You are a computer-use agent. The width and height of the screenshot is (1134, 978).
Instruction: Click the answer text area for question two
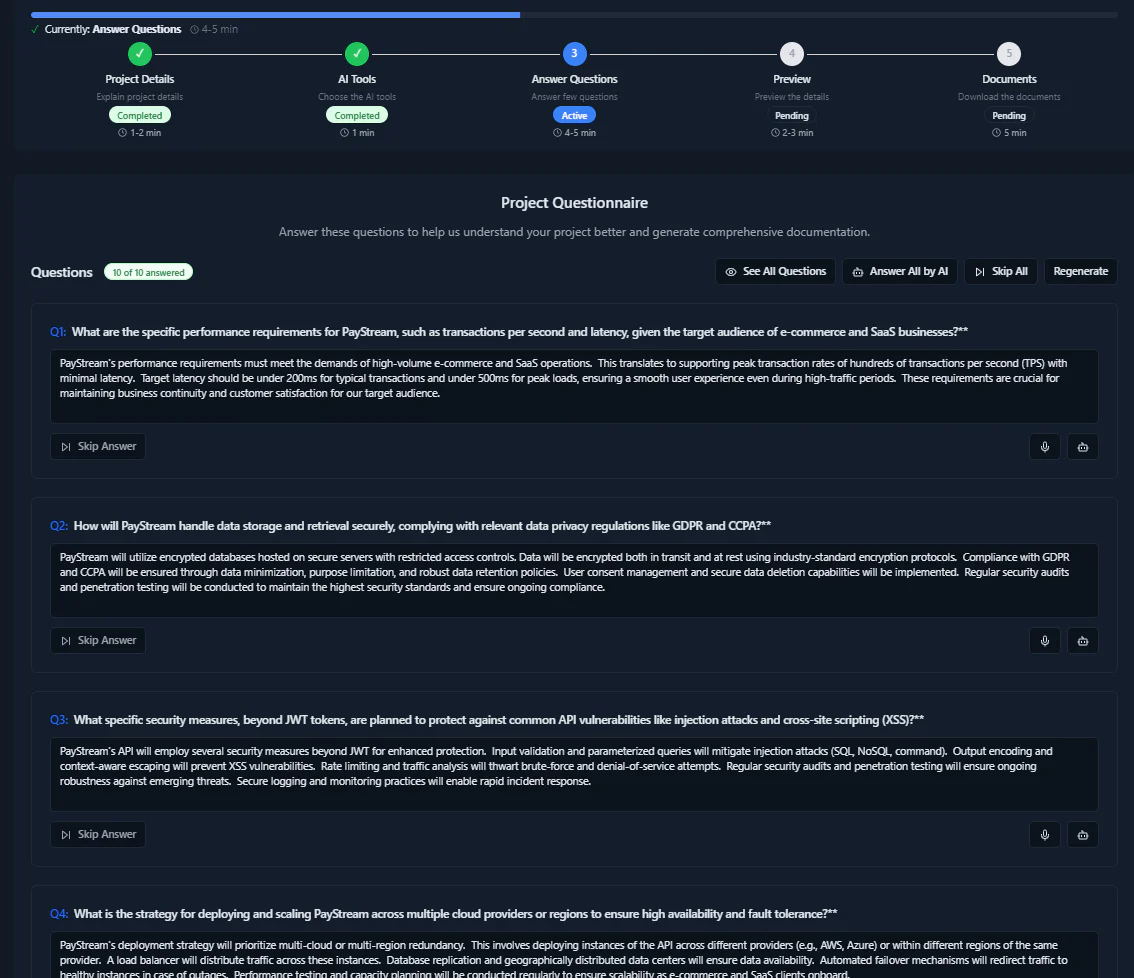574,580
